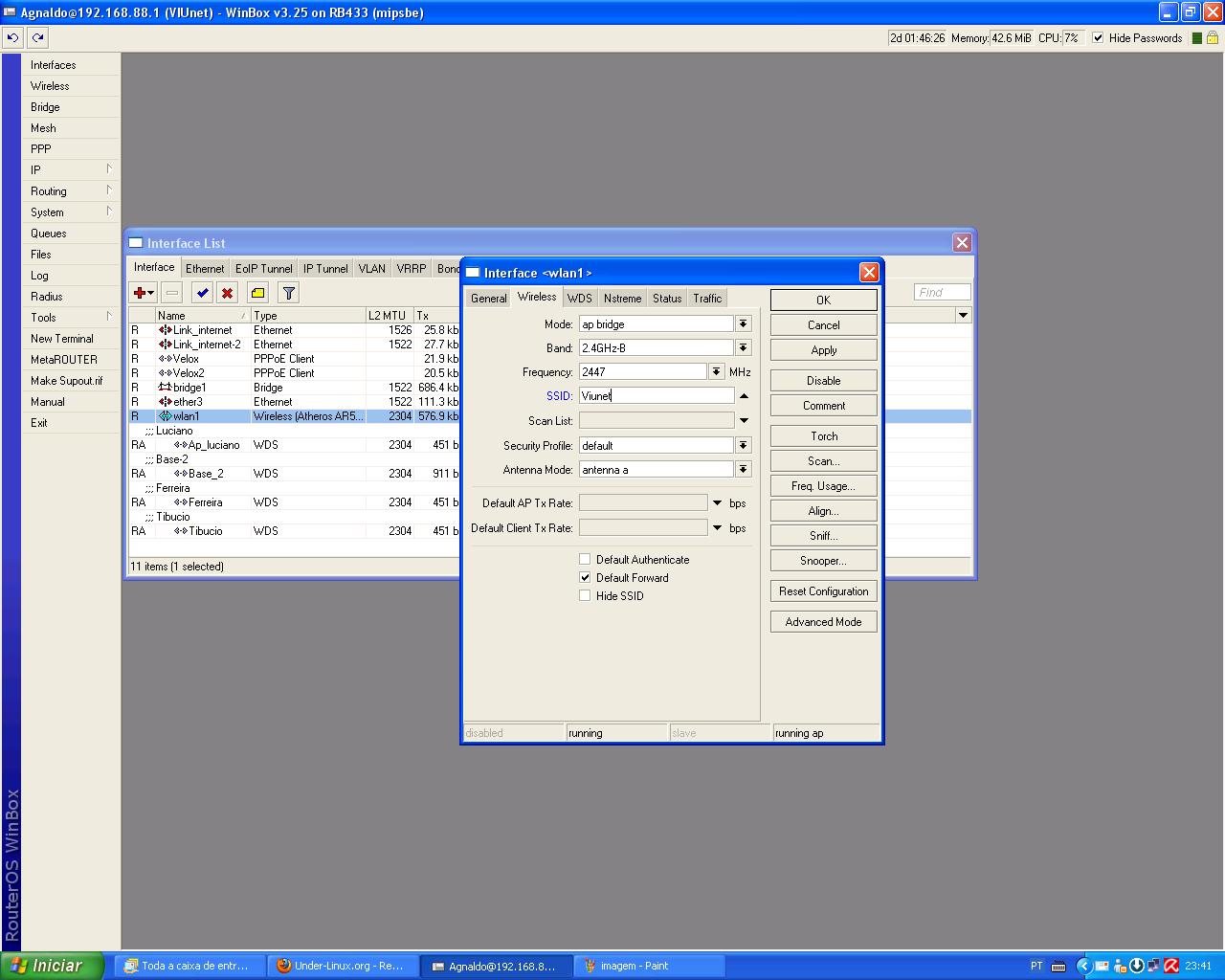Click the lock icon at top right
Viewport: 1225px width, 980px height.
1212,37
